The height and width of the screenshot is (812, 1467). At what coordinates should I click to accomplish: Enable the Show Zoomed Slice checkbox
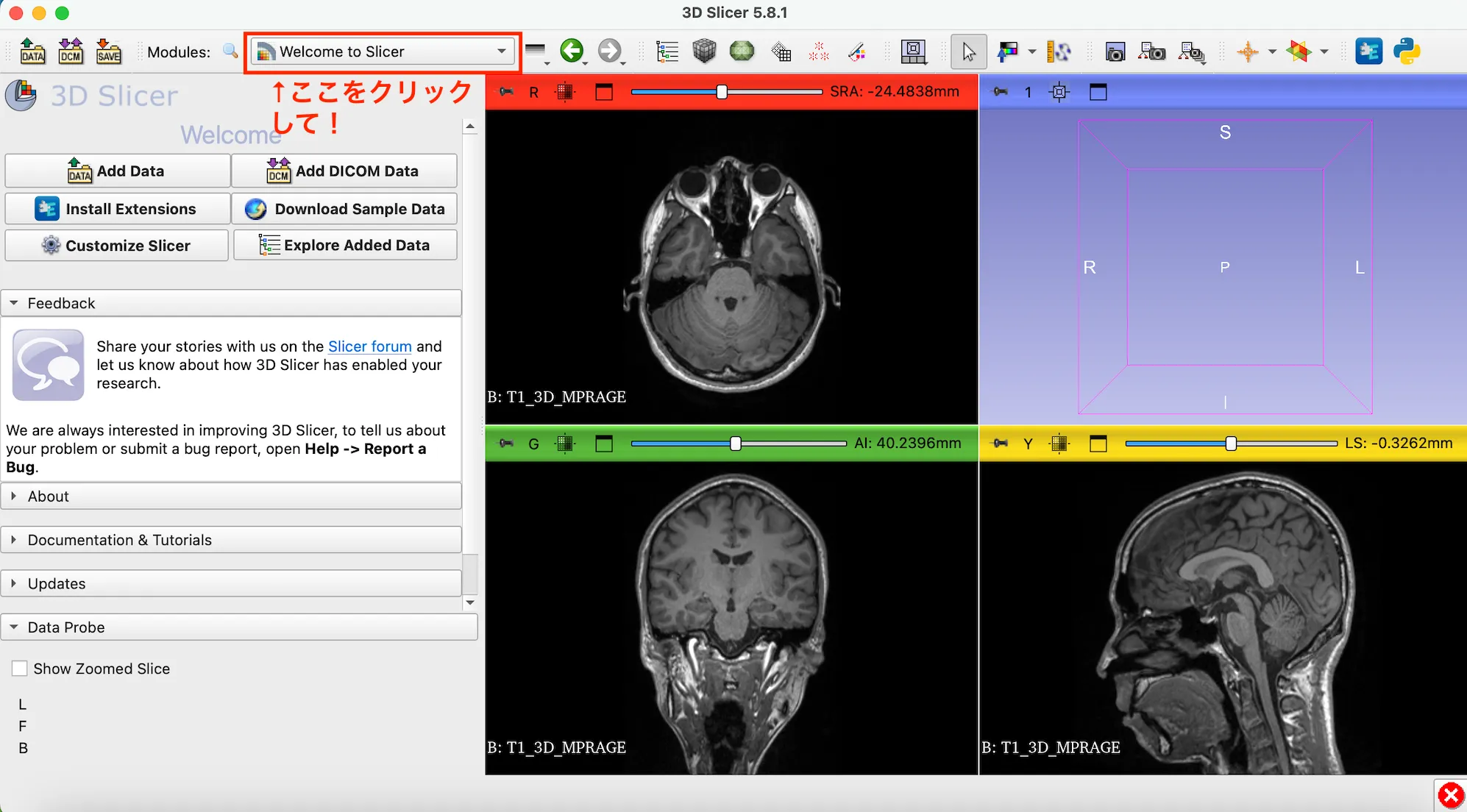20,668
